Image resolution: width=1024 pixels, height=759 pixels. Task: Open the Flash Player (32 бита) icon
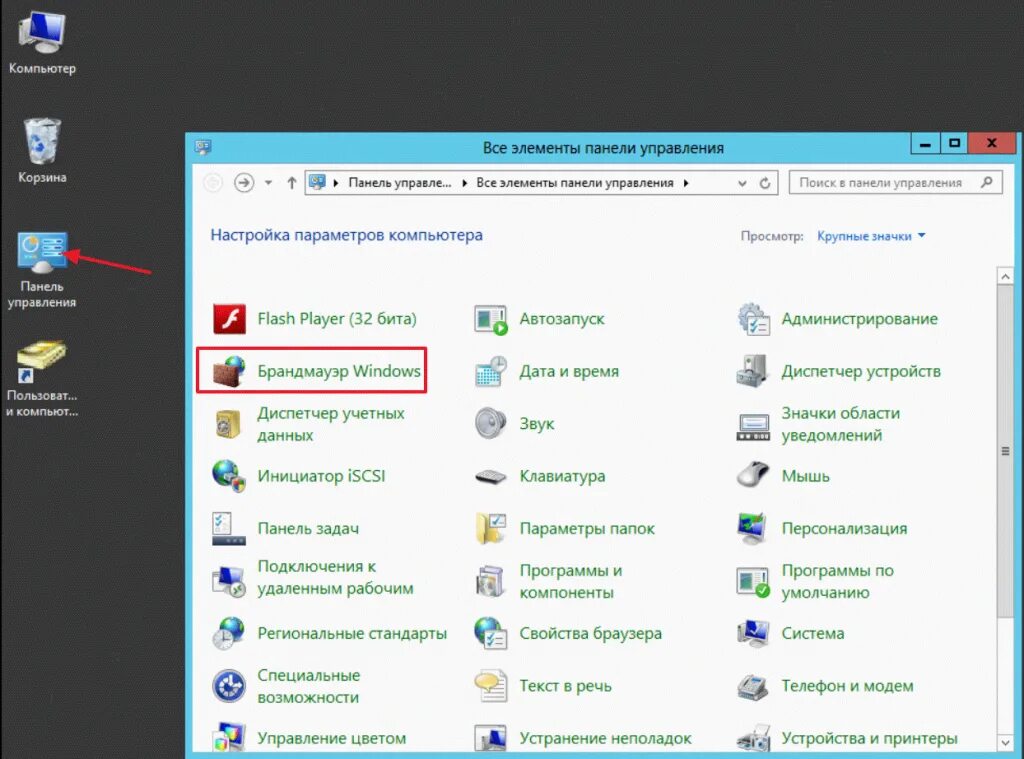click(x=229, y=319)
